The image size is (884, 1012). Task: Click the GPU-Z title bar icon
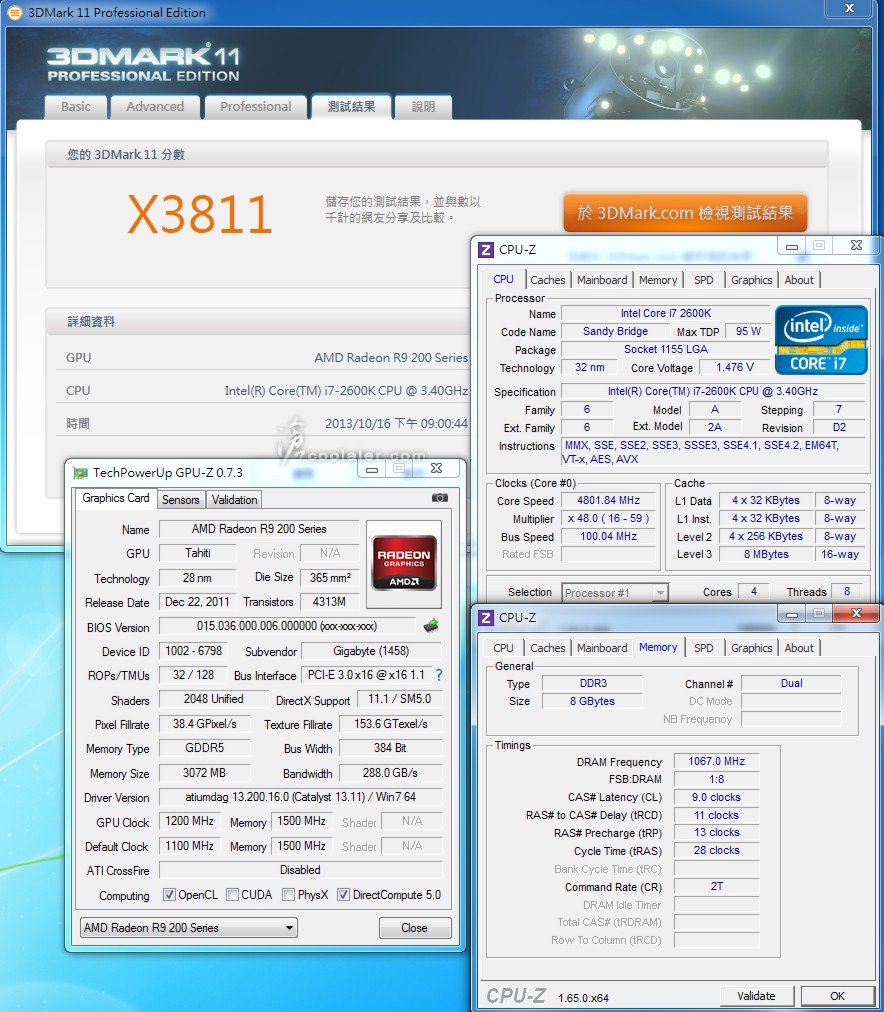pos(80,472)
